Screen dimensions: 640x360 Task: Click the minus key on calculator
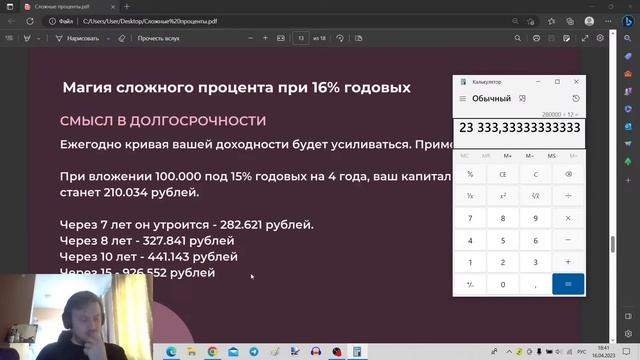coord(568,240)
